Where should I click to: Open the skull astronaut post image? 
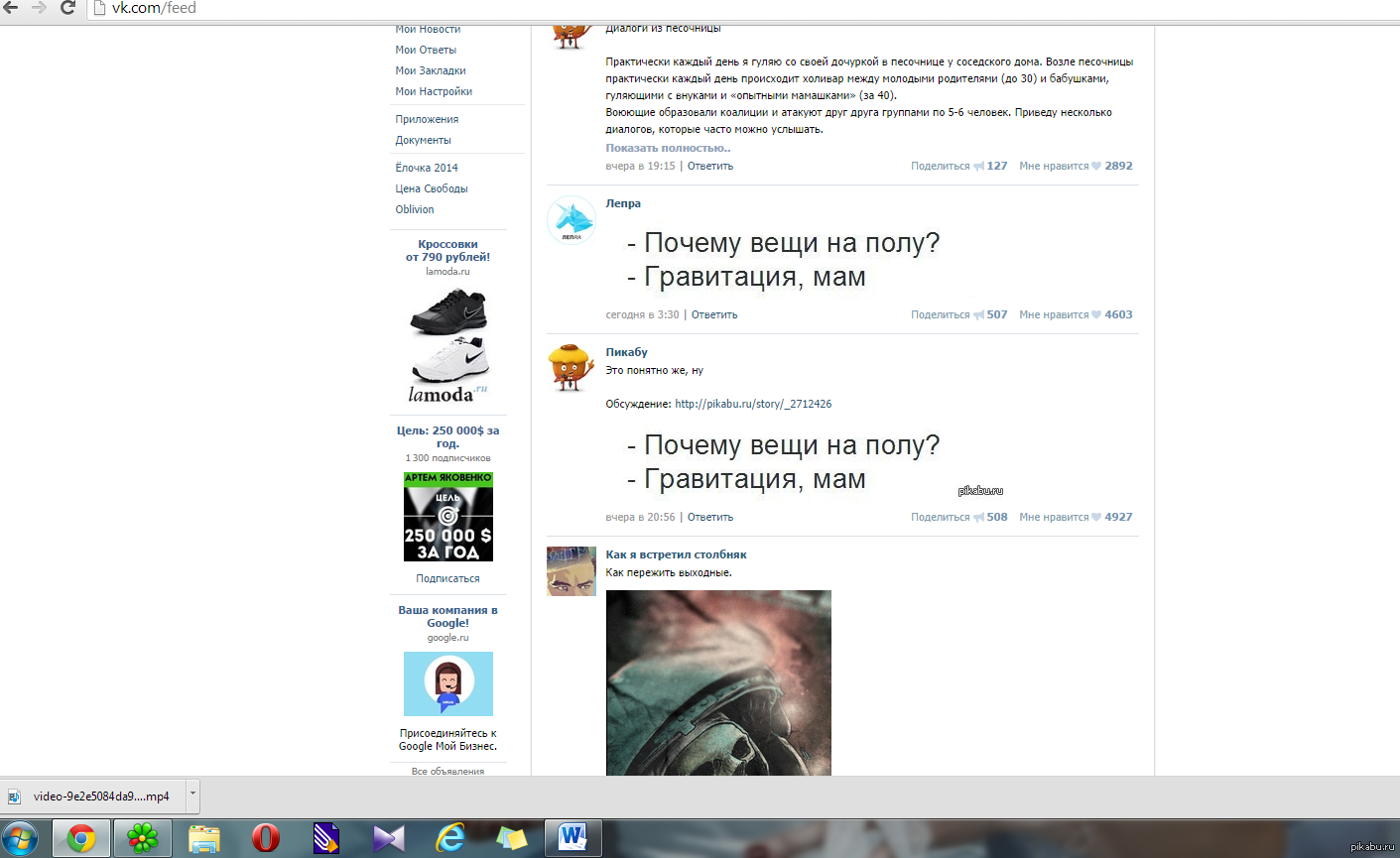pyautogui.click(x=718, y=682)
